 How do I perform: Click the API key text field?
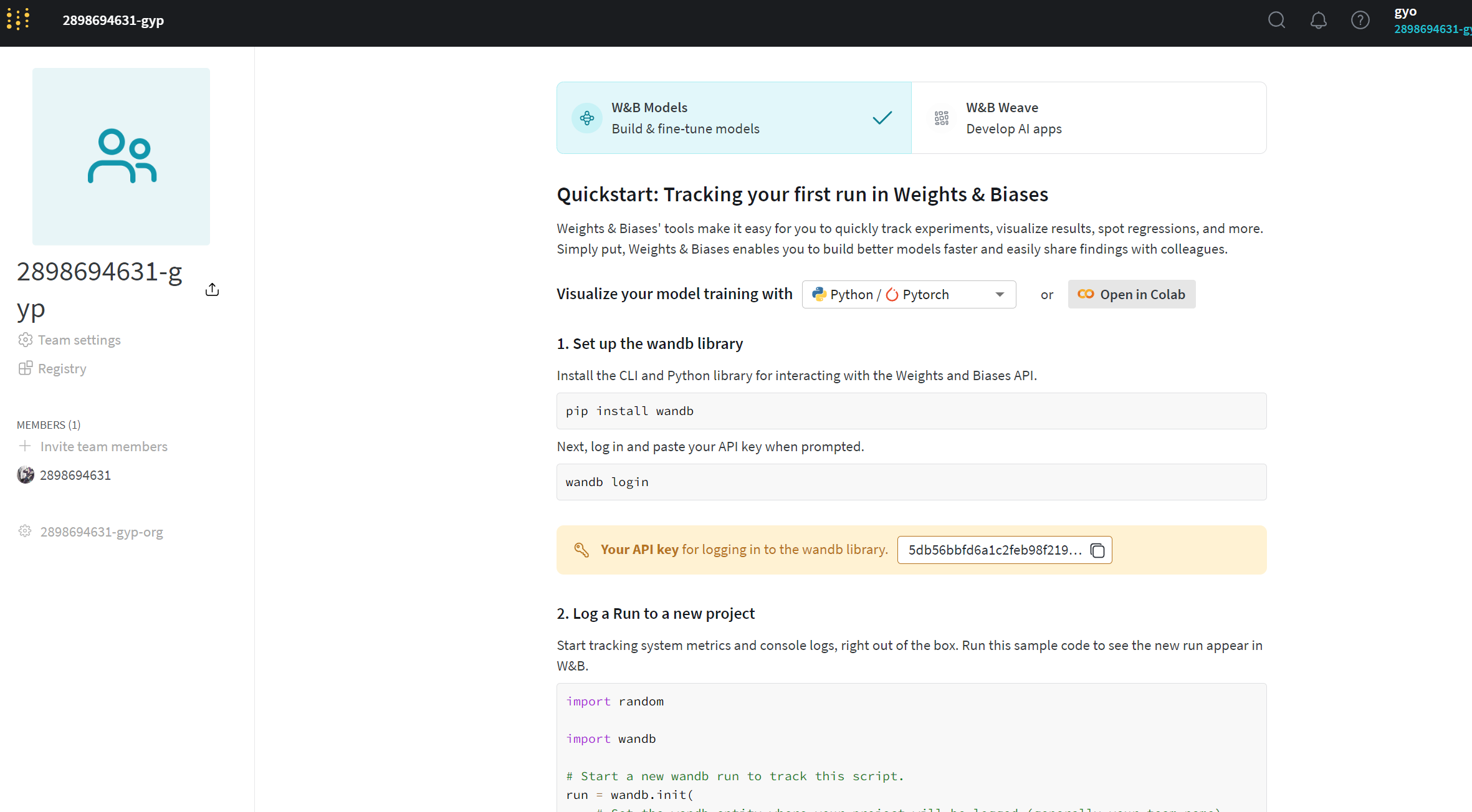(x=993, y=550)
